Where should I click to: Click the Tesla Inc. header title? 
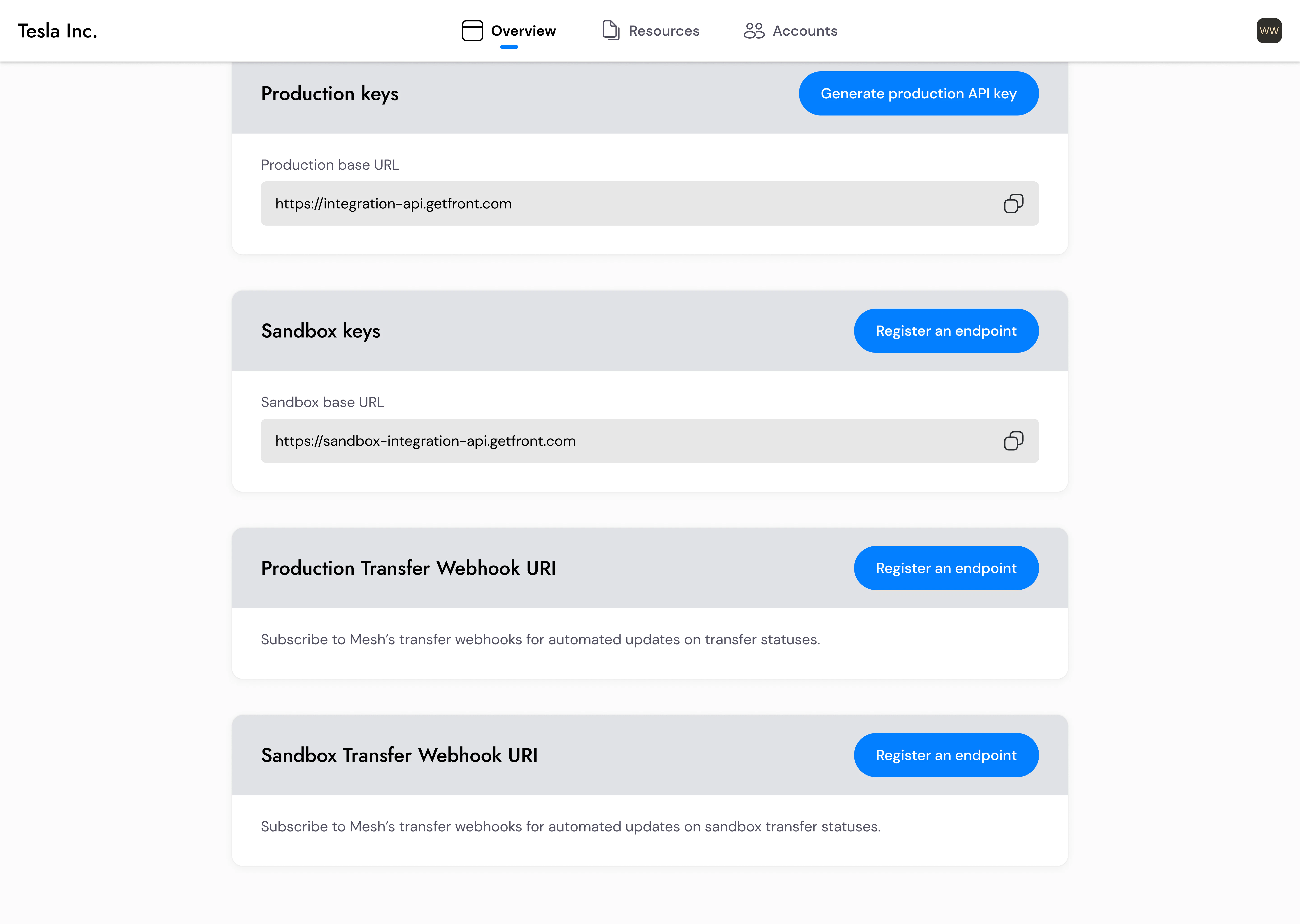click(57, 30)
